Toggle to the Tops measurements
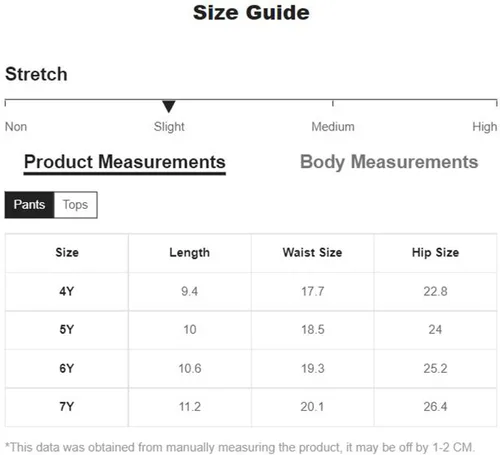 point(75,205)
